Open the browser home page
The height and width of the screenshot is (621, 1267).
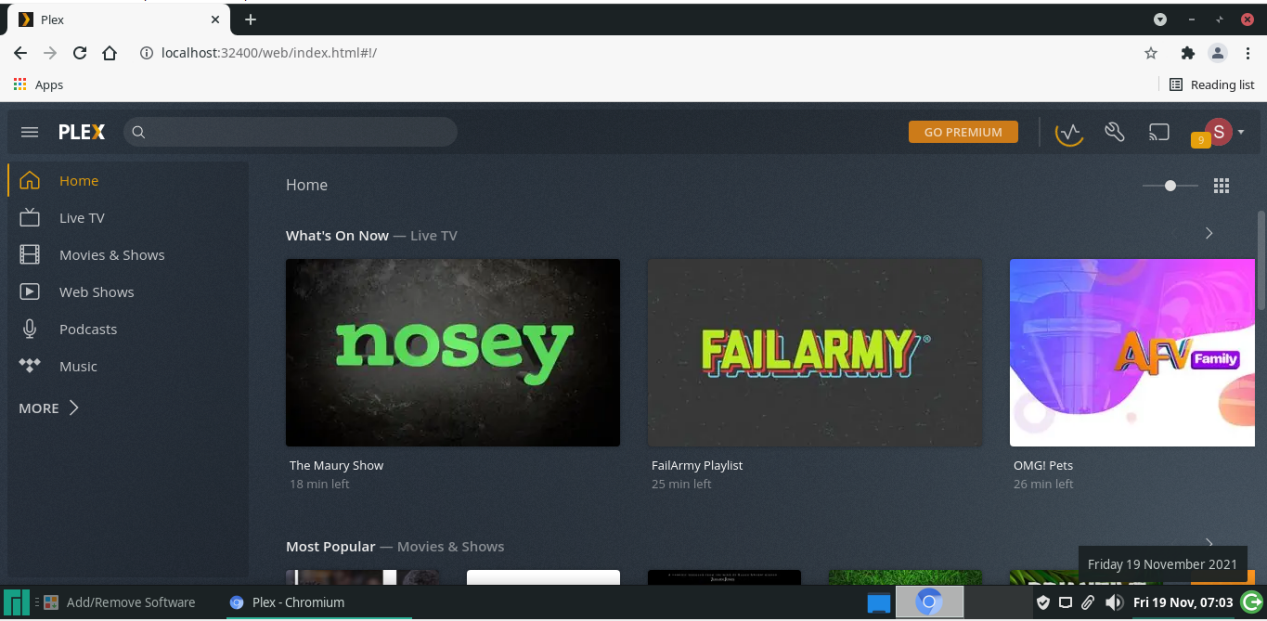(110, 53)
